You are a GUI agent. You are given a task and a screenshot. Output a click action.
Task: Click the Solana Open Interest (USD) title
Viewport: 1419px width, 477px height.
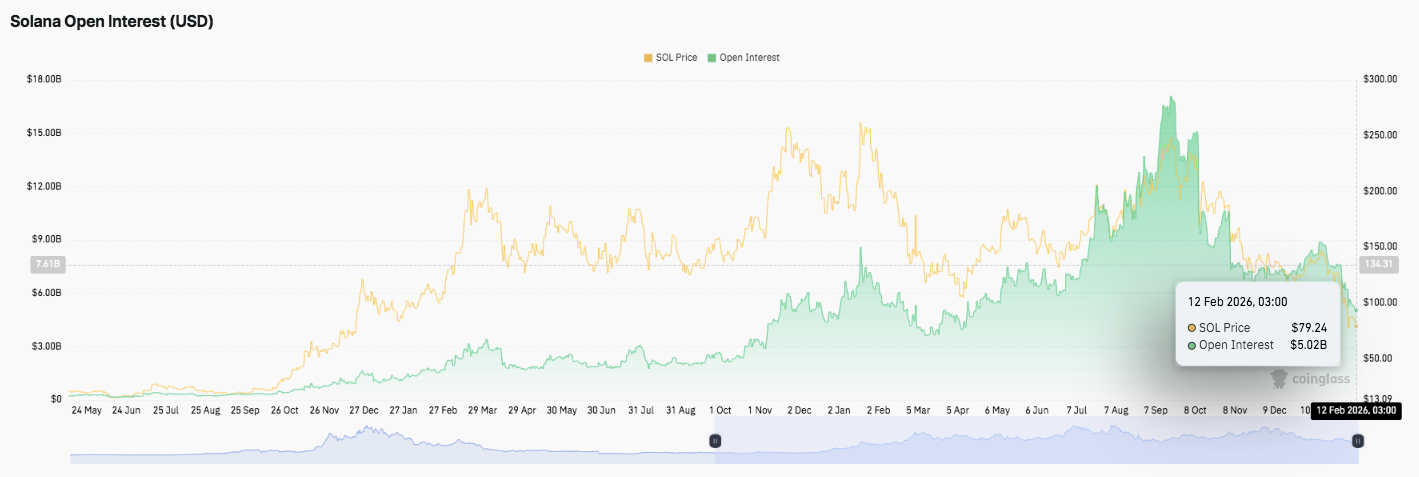(x=112, y=21)
